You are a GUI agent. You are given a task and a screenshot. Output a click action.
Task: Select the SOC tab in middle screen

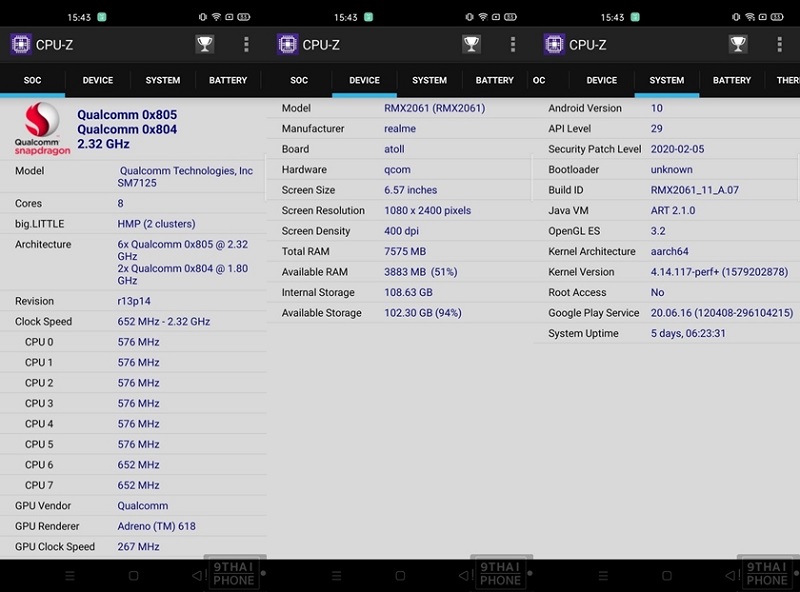click(299, 80)
